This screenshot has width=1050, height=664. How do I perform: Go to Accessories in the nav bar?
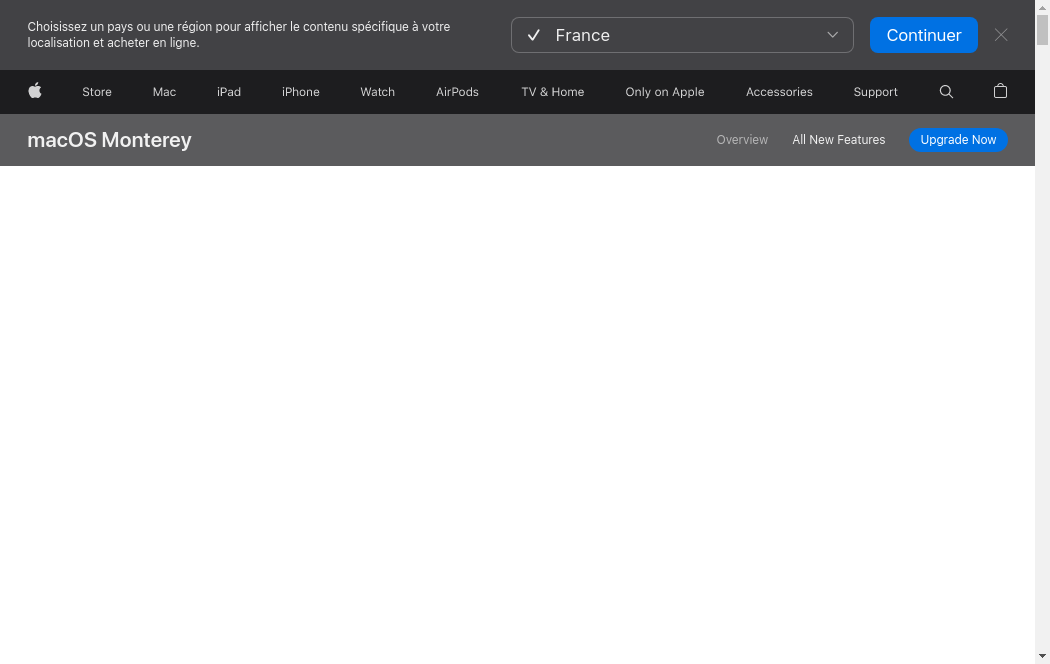778,92
